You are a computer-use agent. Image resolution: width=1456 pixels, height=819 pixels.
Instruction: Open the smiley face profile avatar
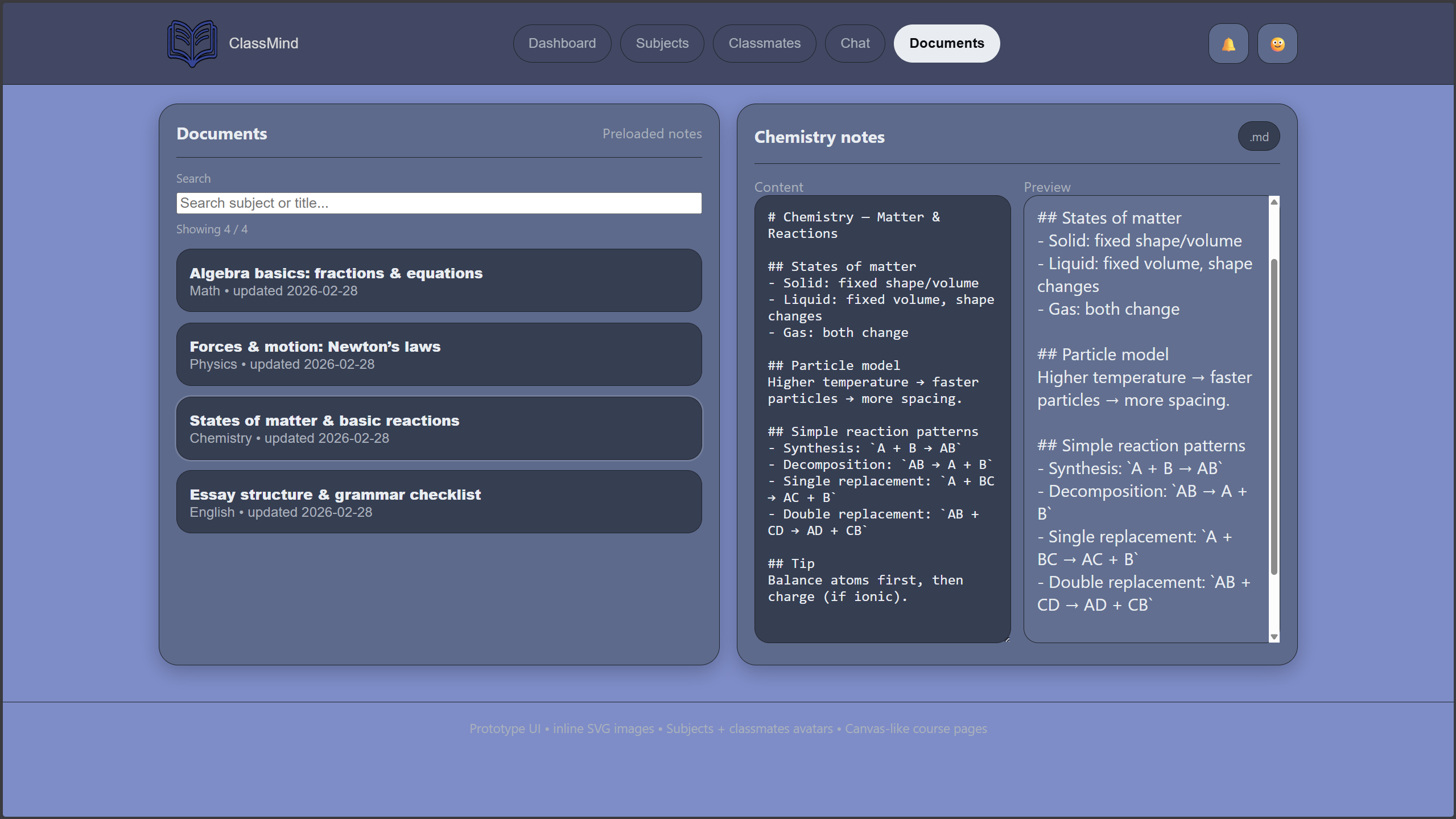click(x=1277, y=44)
